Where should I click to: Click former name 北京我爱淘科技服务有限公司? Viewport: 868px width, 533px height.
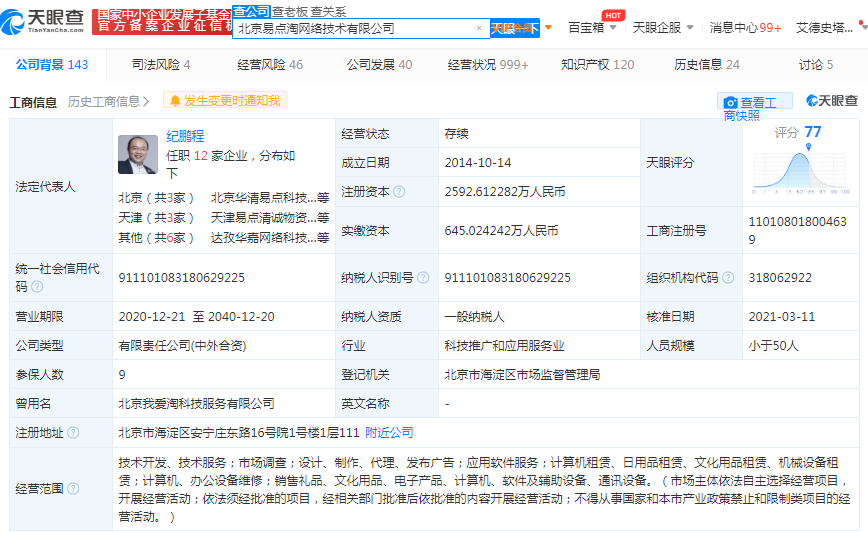(x=197, y=403)
